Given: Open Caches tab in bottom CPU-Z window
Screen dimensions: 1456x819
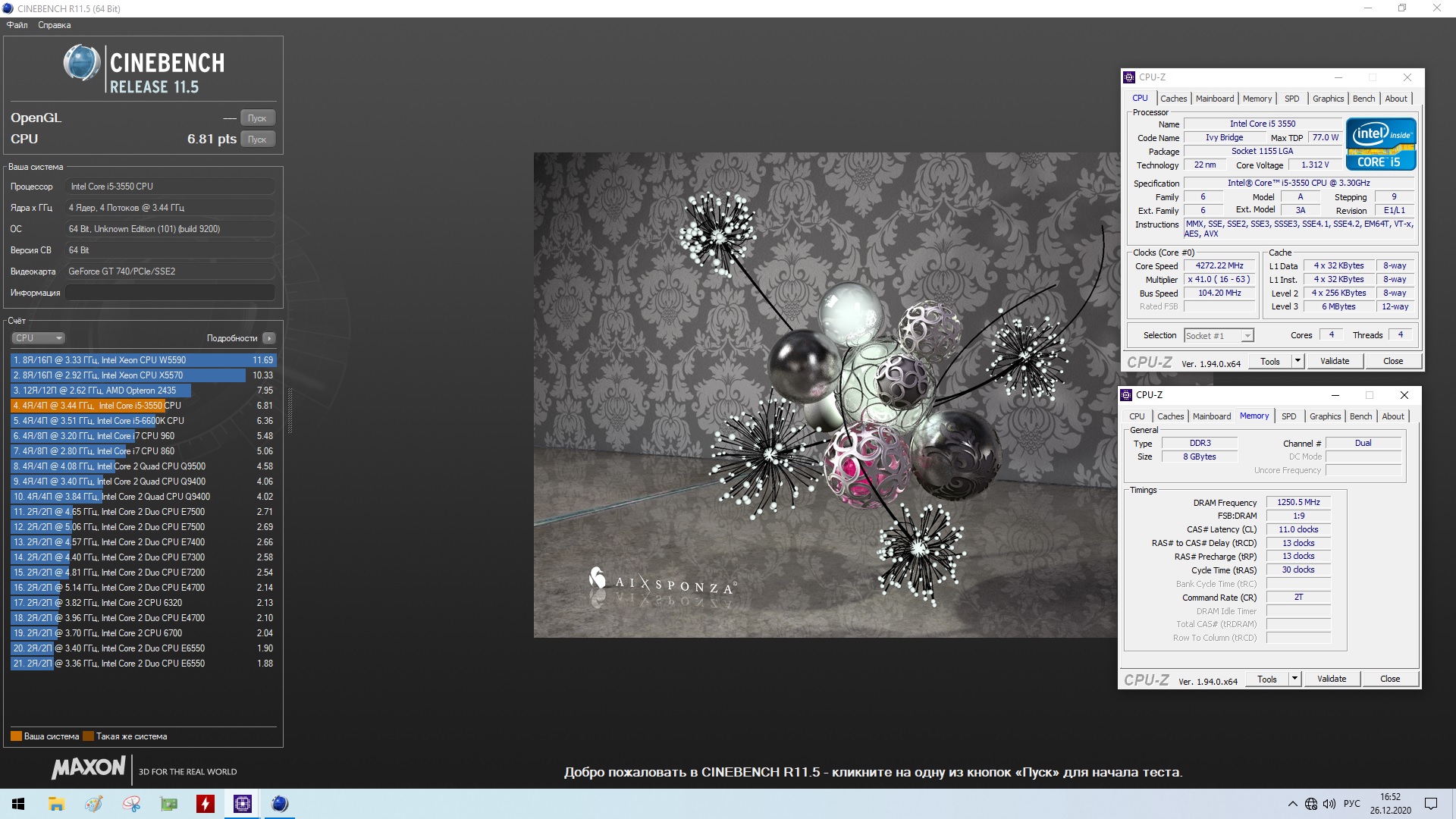Looking at the screenshot, I should click(x=1170, y=416).
